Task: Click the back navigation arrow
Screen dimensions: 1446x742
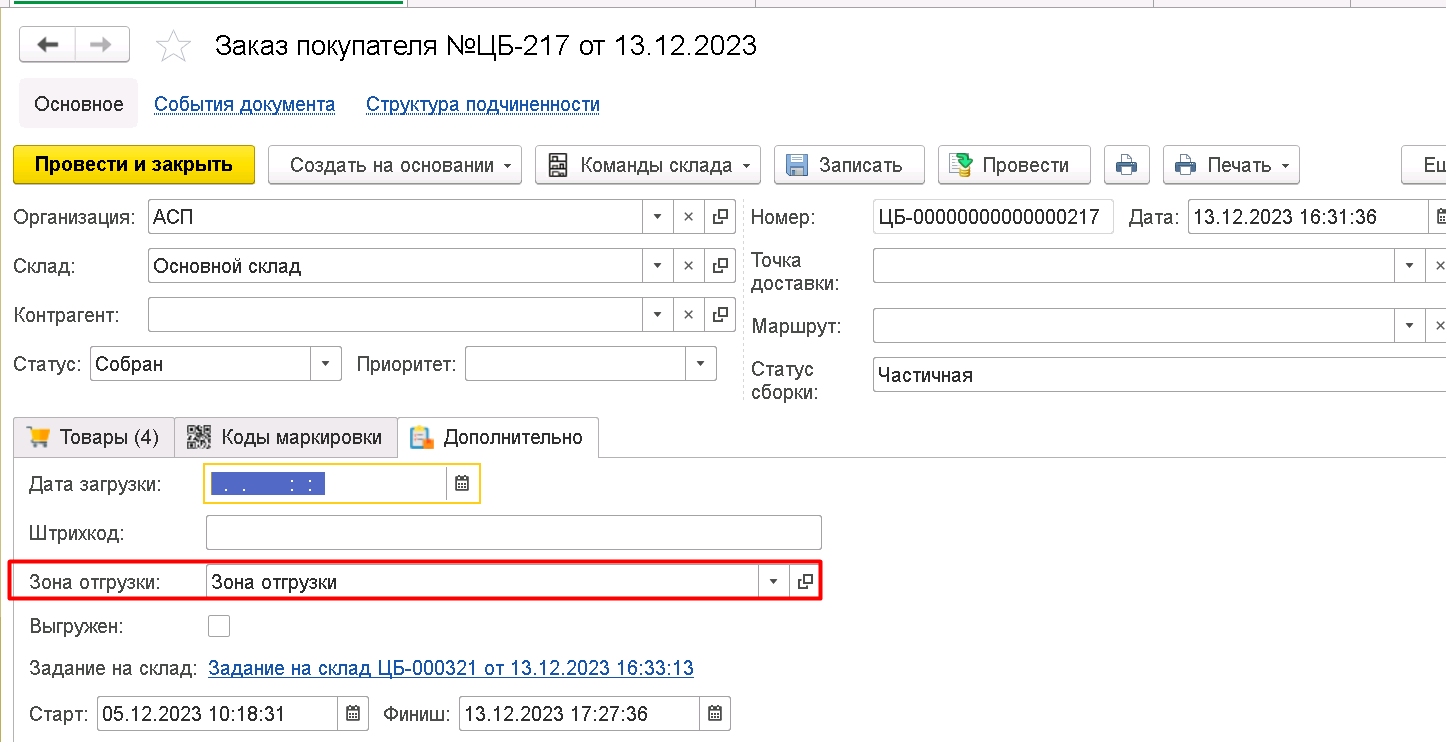Action: pyautogui.click(x=47, y=45)
